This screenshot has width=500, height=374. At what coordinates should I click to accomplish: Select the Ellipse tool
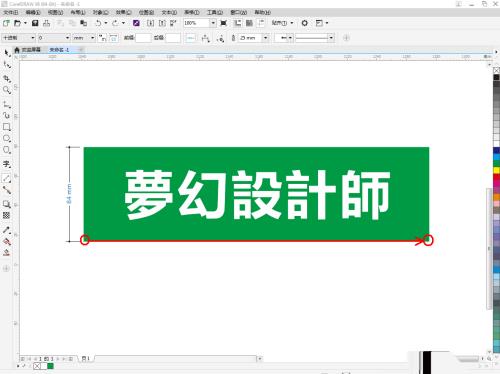[7, 138]
